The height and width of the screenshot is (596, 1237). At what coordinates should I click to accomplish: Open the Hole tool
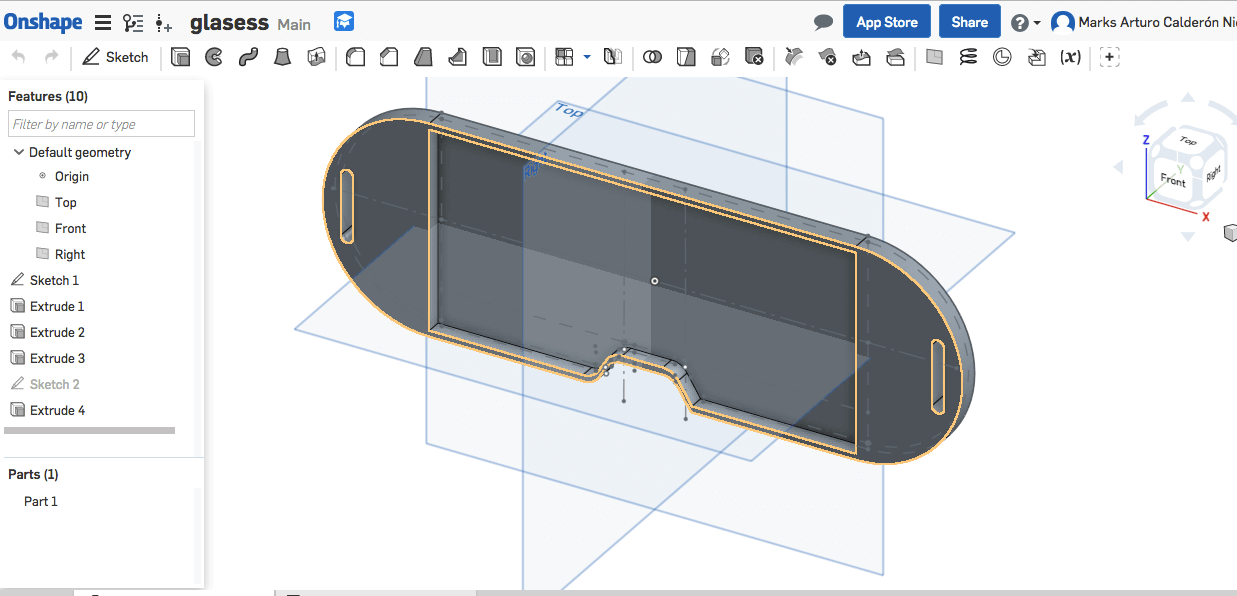tap(525, 57)
